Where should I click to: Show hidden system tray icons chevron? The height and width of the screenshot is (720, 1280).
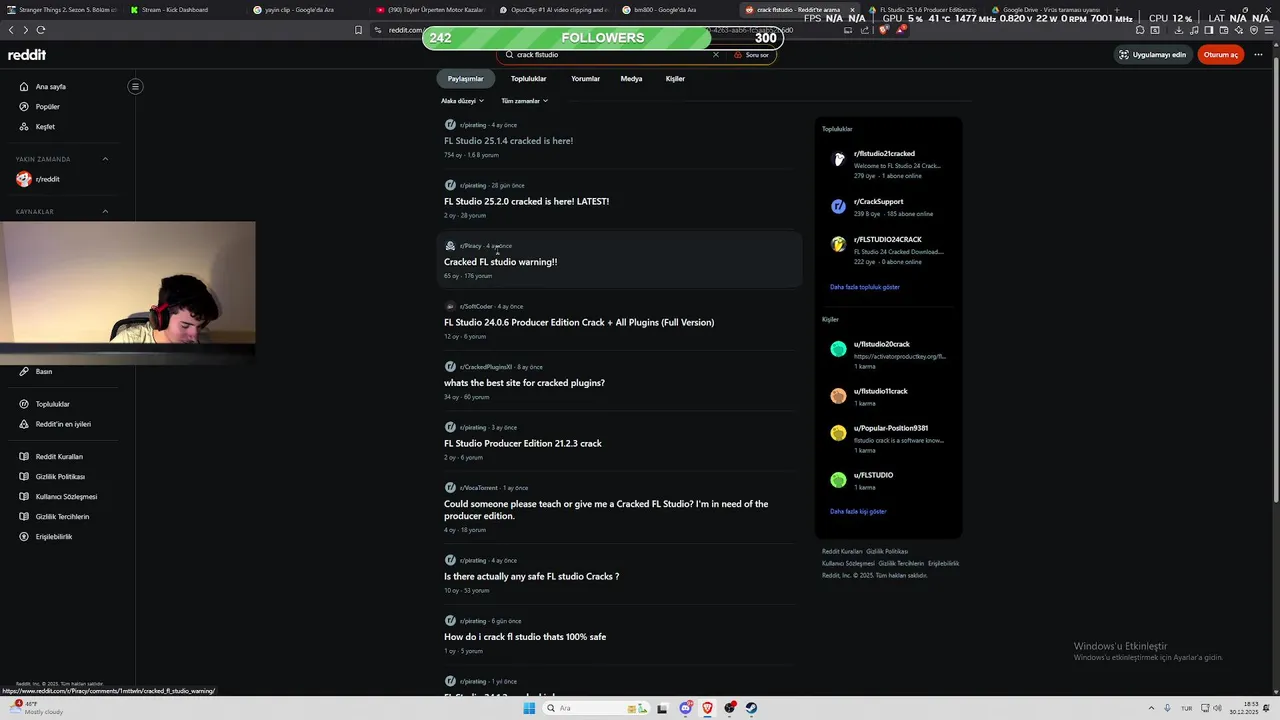point(1149,708)
